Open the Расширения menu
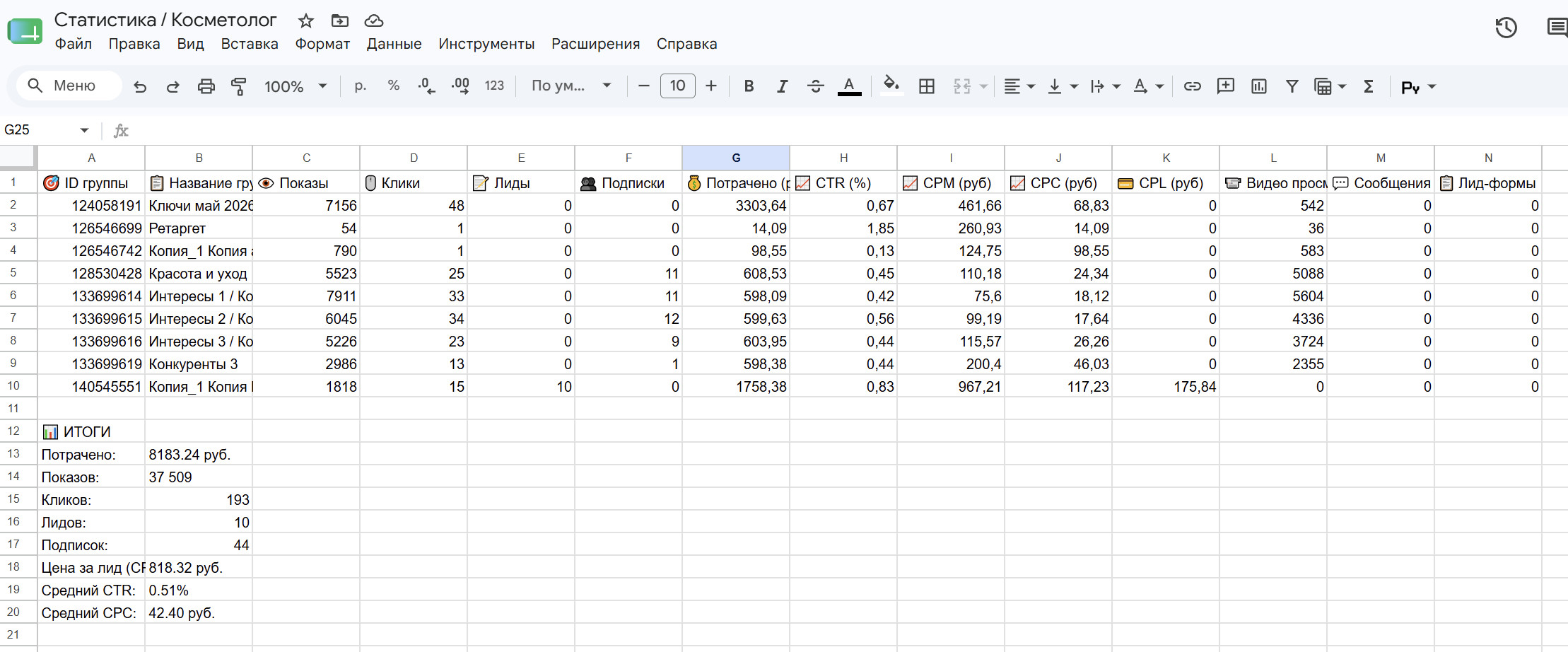 [x=595, y=44]
